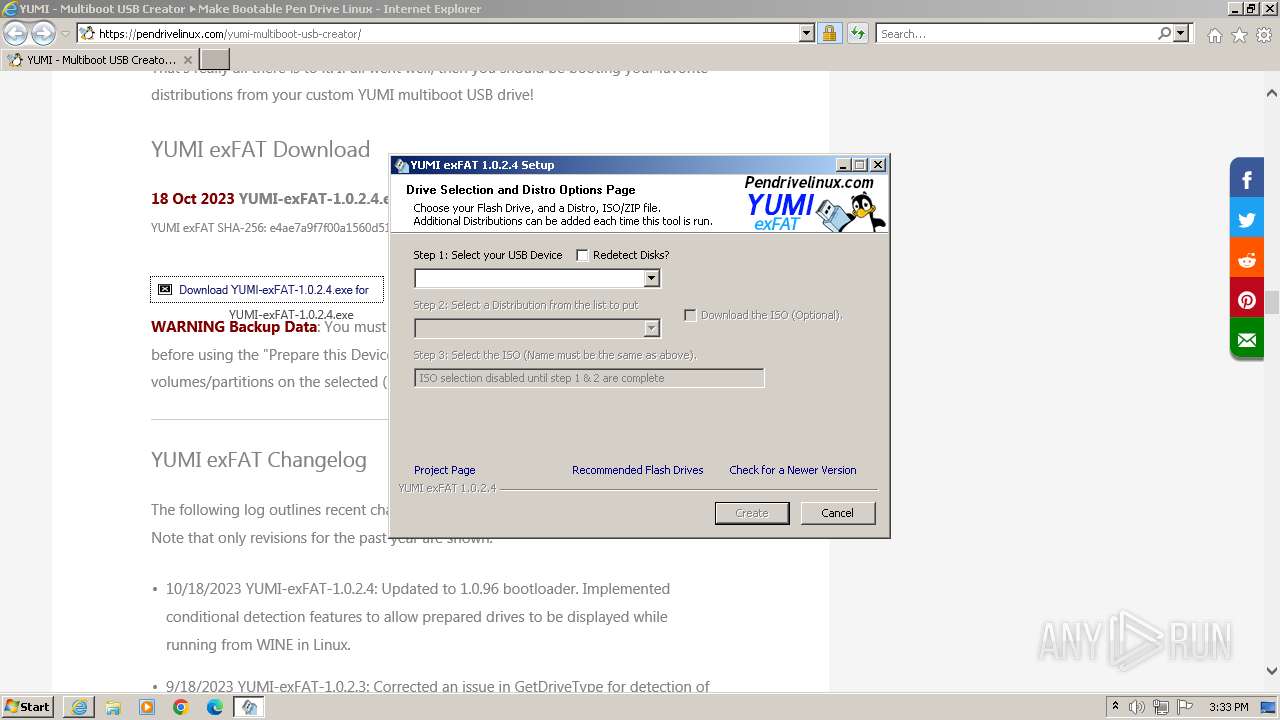The height and width of the screenshot is (720, 1280).
Task: Click YUMI exFAT Changelog heading
Action: [259, 460]
